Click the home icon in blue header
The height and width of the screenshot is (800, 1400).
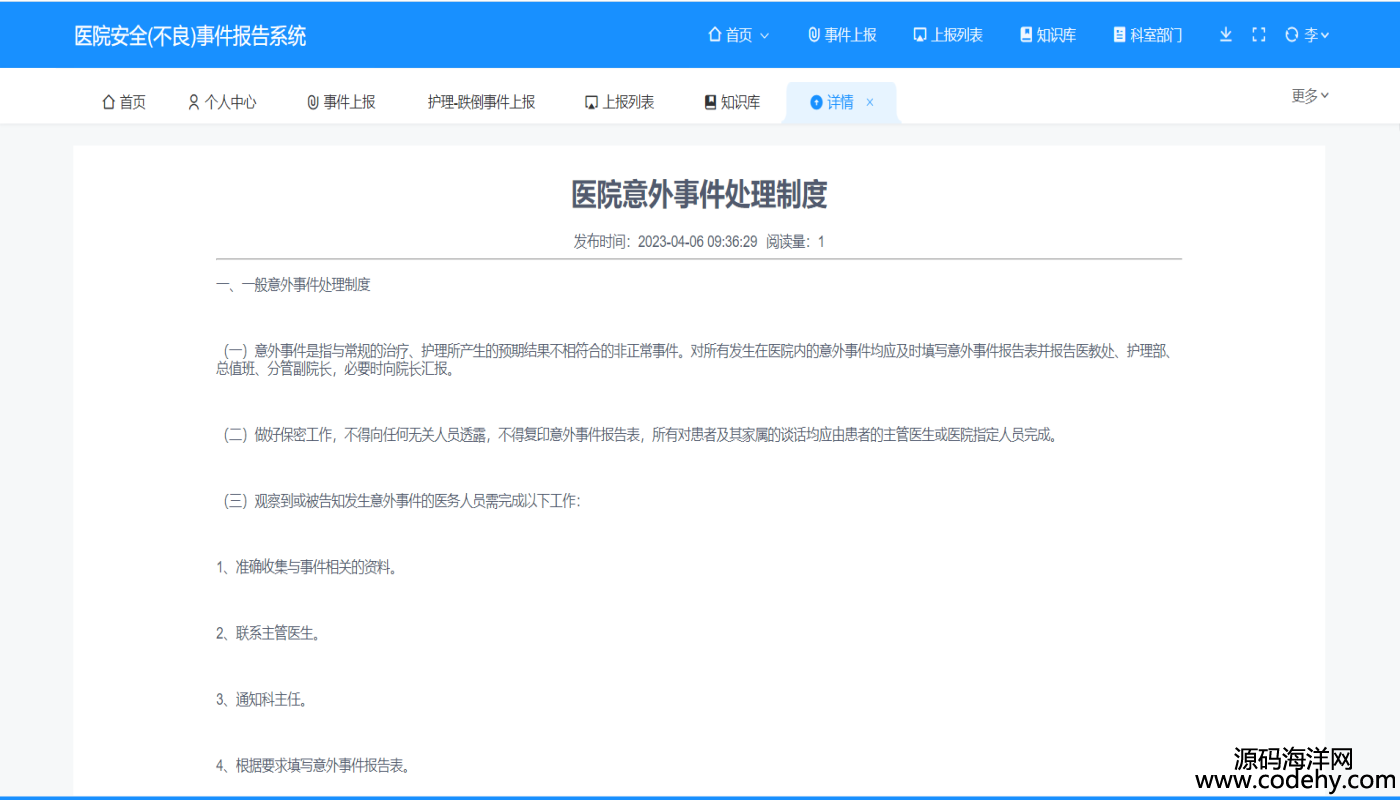point(714,35)
